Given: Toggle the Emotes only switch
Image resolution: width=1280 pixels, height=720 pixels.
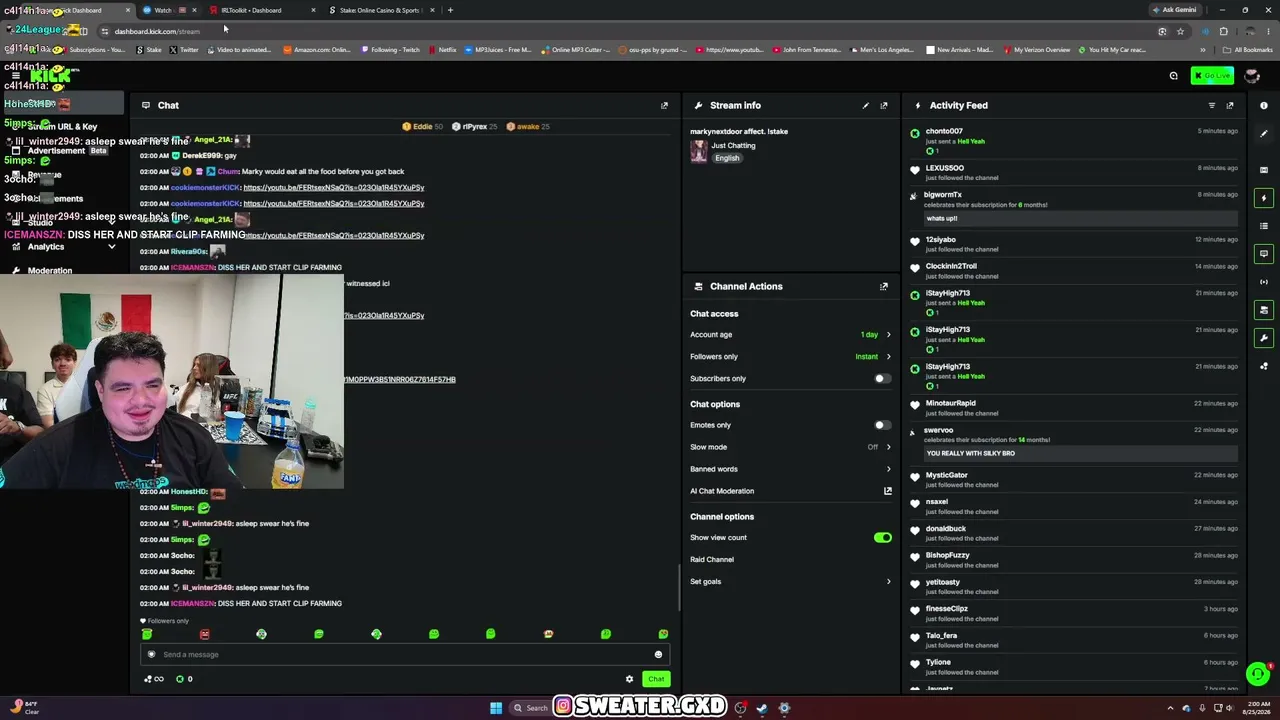Looking at the screenshot, I should (882, 425).
